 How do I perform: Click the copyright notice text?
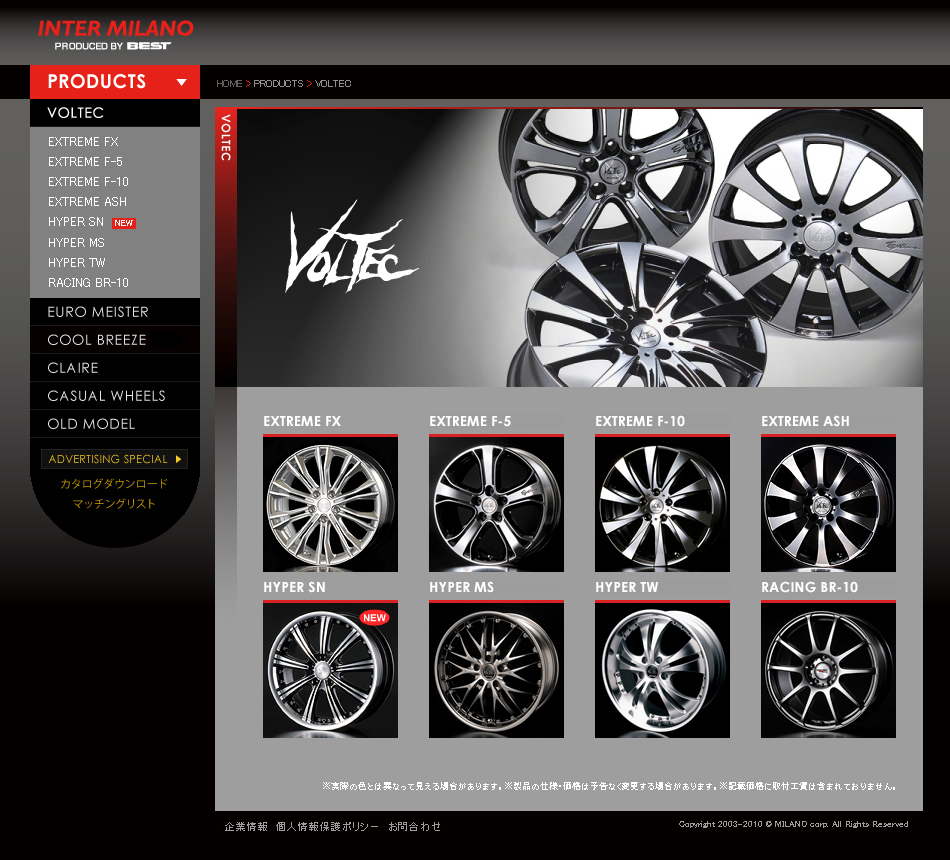[793, 824]
